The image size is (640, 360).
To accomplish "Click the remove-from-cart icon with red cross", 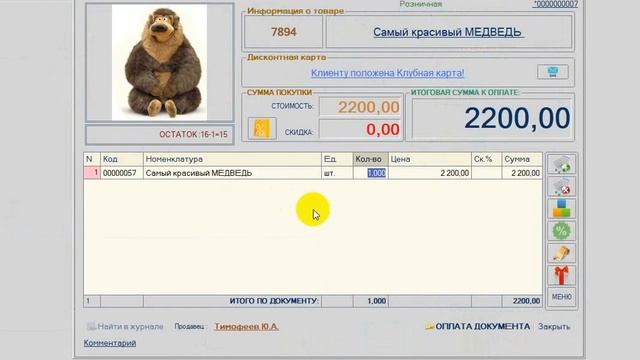I will point(562,187).
